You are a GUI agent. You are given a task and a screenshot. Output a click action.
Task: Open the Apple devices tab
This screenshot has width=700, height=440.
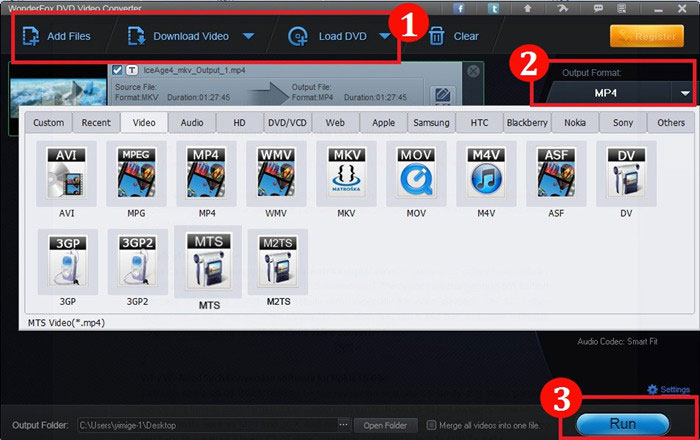coord(383,123)
